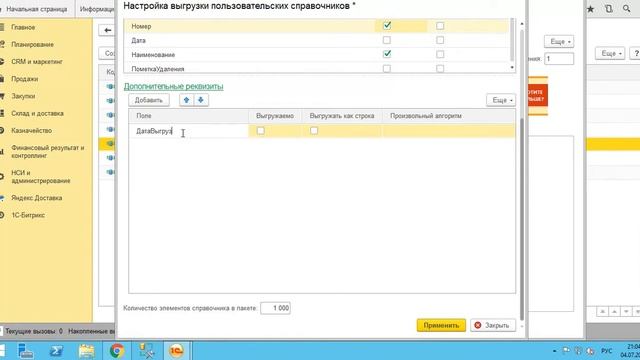Open Дополнительные реквизиты link
Viewport: 640px width, 360px height.
point(173,86)
